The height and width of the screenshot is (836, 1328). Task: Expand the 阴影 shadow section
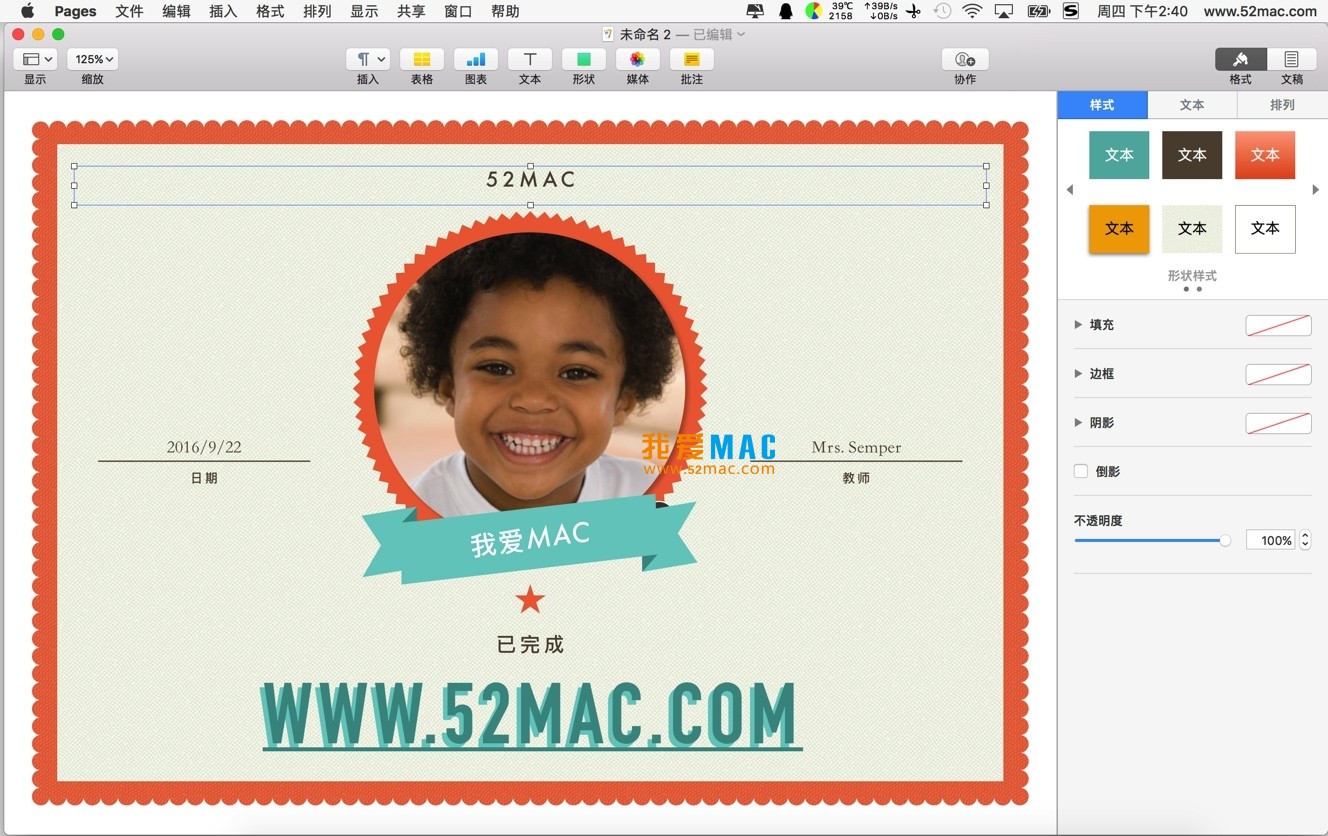[x=1078, y=423]
